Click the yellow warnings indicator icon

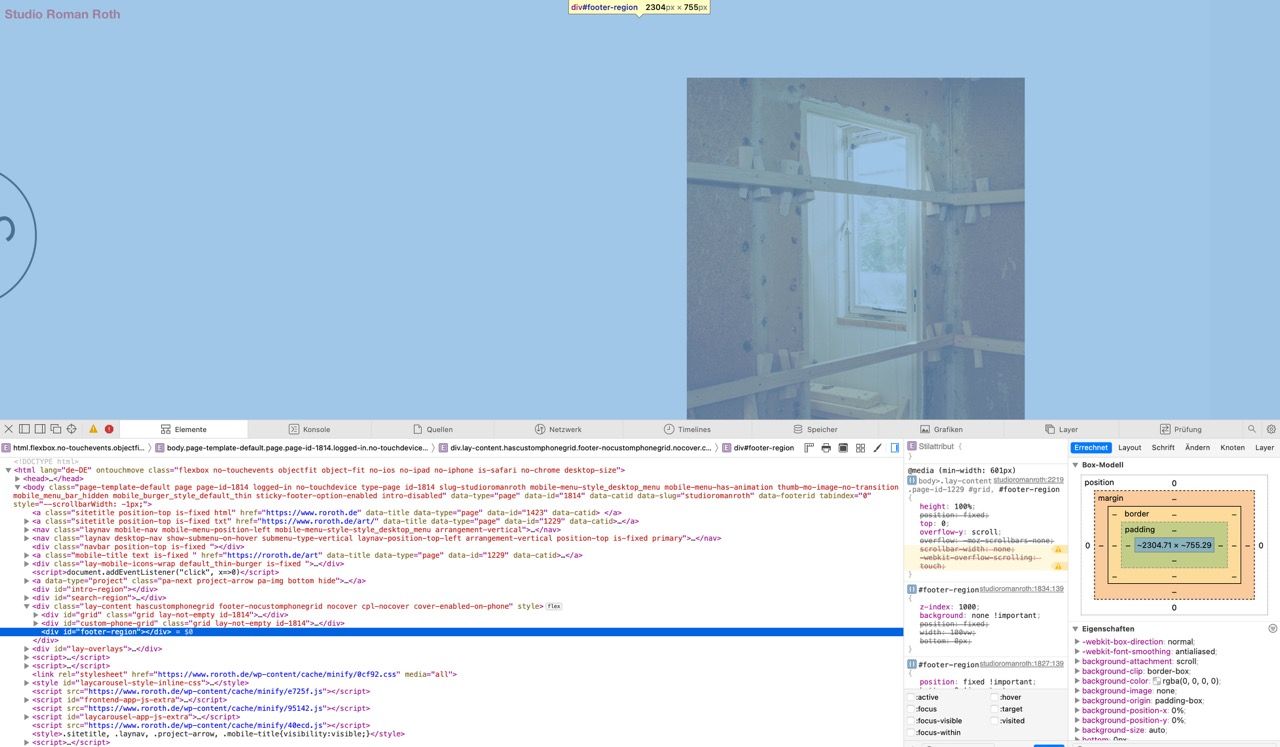(x=93, y=429)
